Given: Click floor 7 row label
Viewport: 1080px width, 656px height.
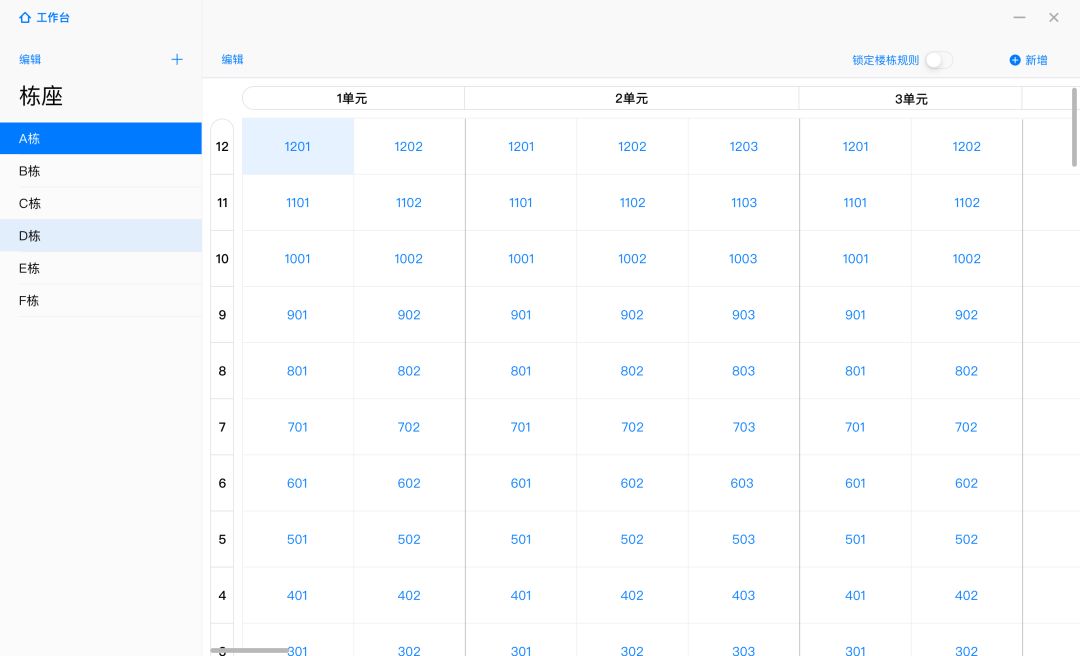Looking at the screenshot, I should coord(222,427).
